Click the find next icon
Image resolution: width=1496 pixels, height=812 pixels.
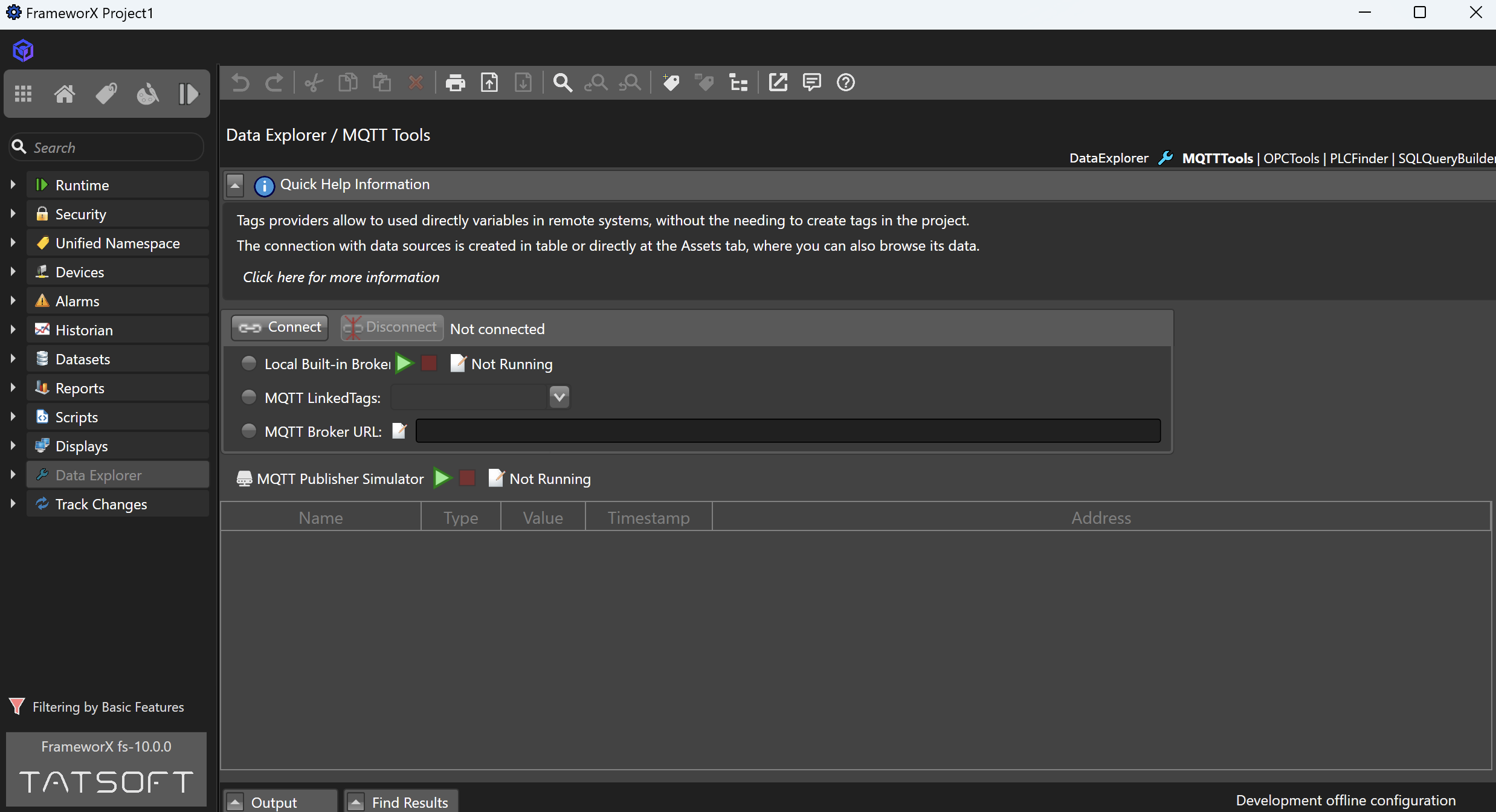pos(630,82)
